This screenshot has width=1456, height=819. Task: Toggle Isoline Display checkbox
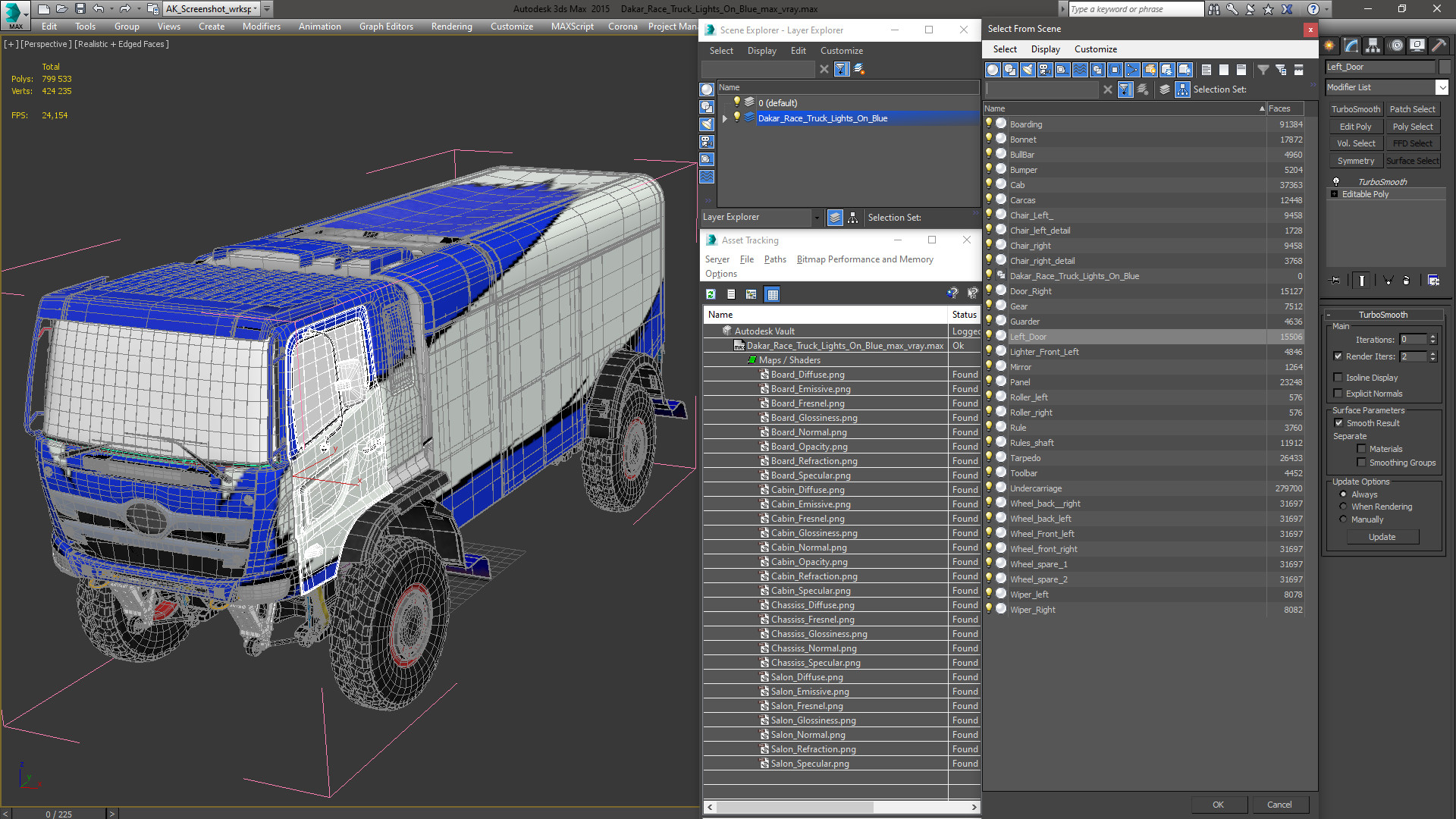tap(1338, 378)
